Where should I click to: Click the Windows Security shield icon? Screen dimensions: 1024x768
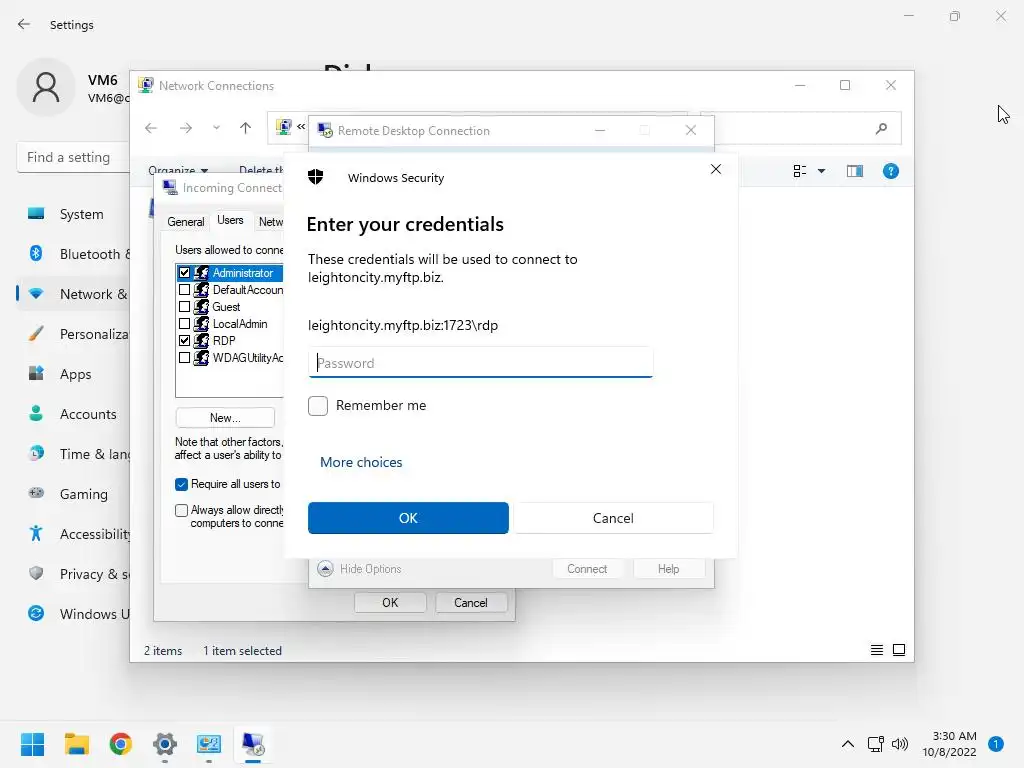pos(315,177)
